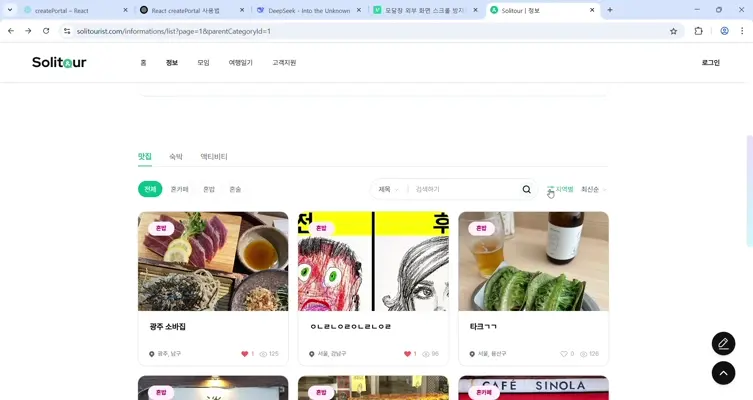Expand the 최신순 sort dropdown

(x=594, y=189)
